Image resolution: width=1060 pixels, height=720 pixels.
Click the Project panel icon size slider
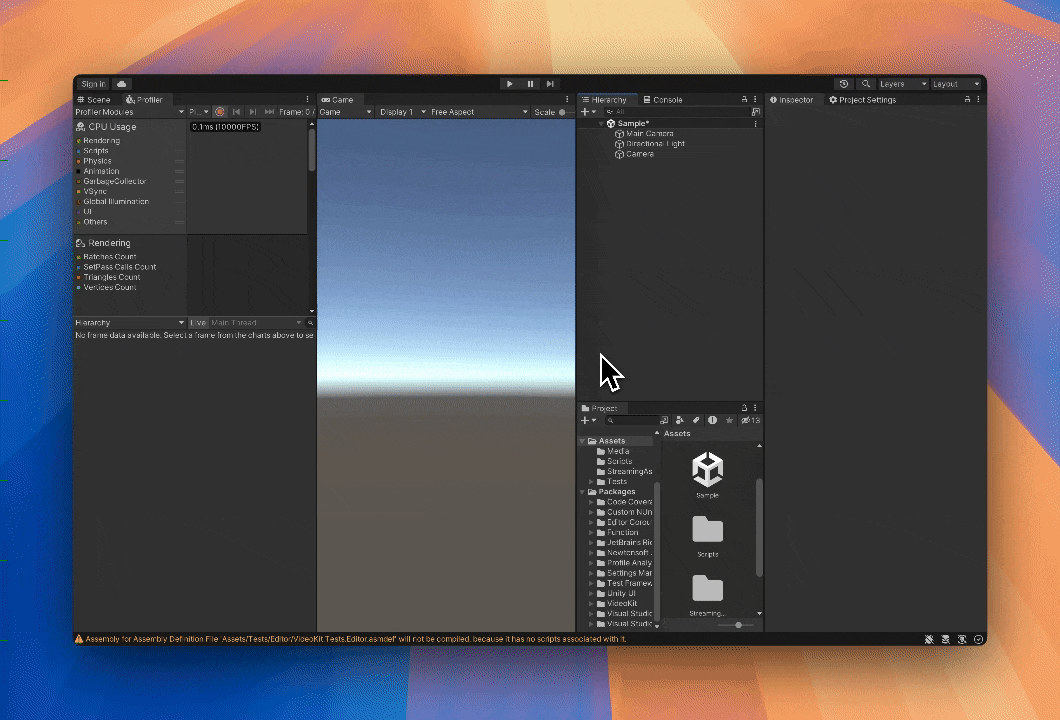pyautogui.click(x=738, y=625)
